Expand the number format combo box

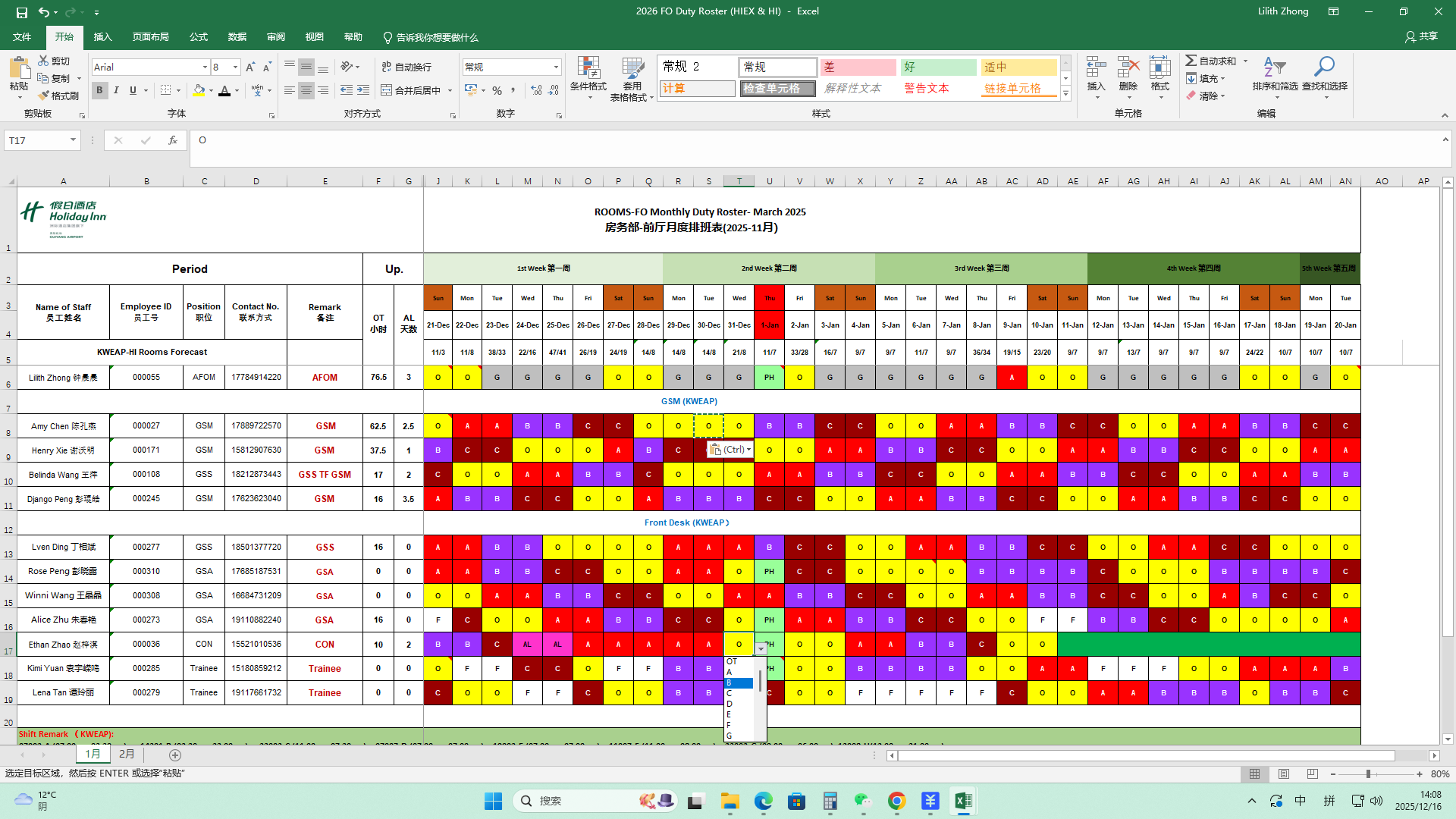pos(556,67)
